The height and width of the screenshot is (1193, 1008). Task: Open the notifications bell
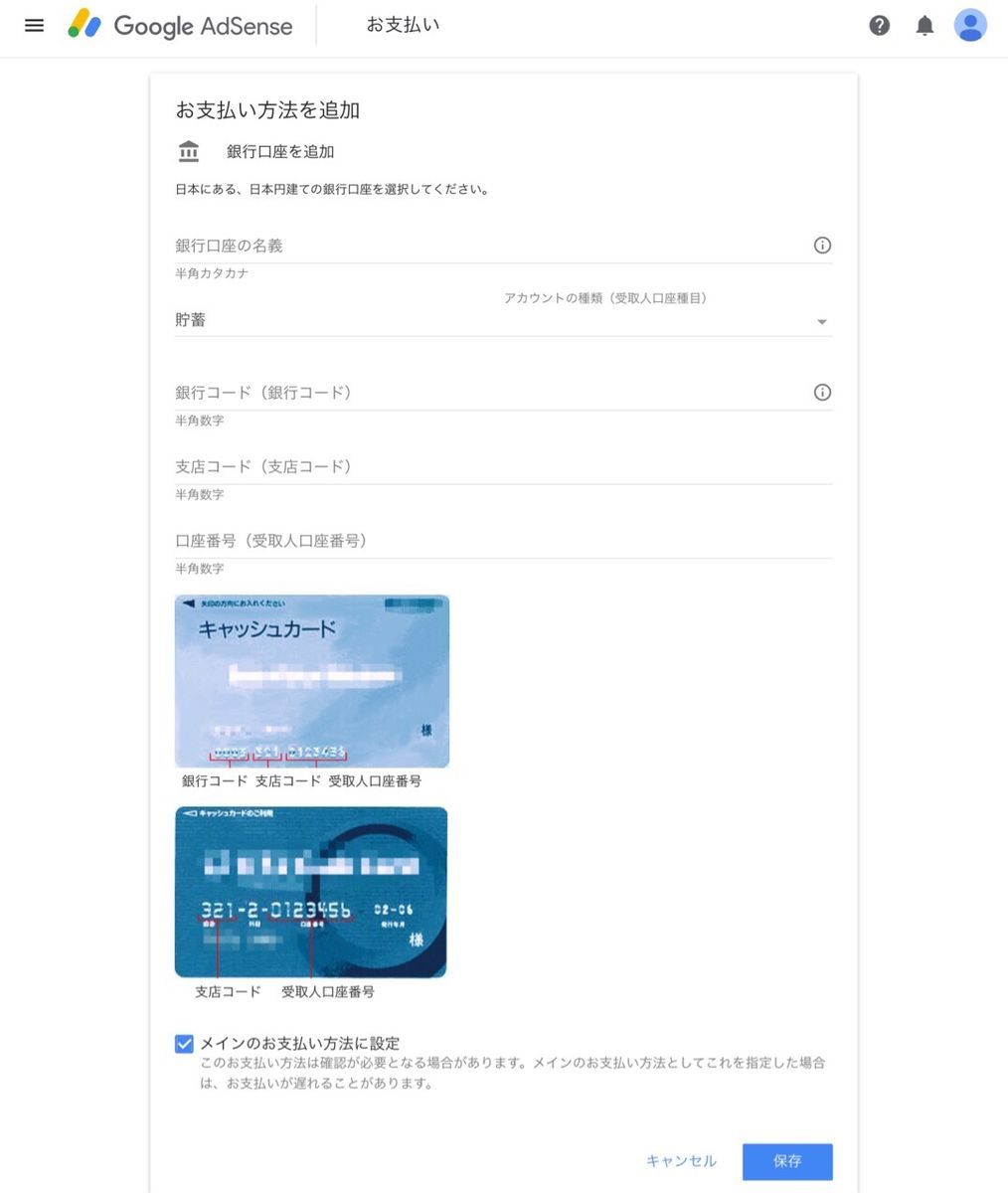(x=924, y=26)
